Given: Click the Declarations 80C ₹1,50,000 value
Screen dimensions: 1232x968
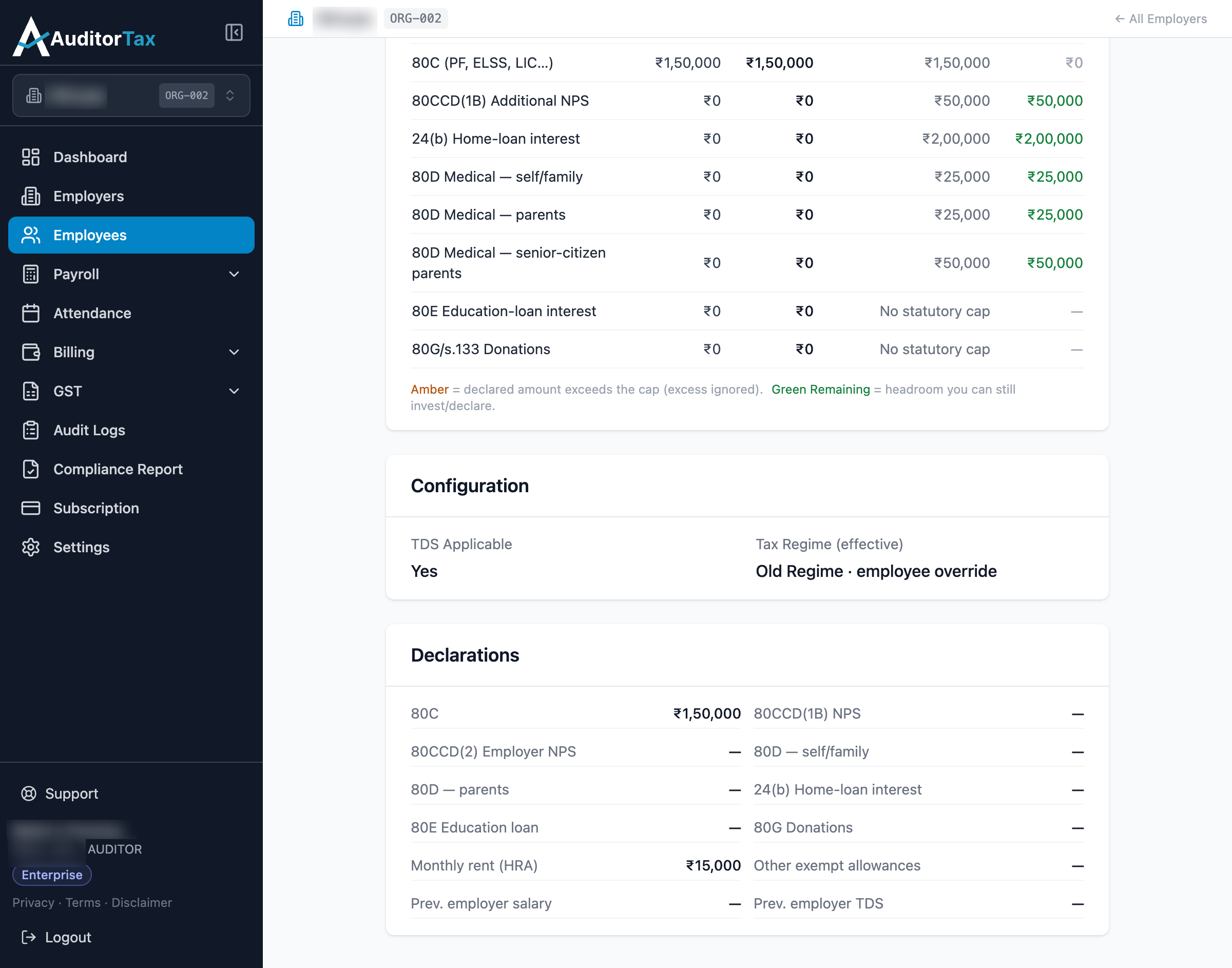Looking at the screenshot, I should pyautogui.click(x=707, y=713).
